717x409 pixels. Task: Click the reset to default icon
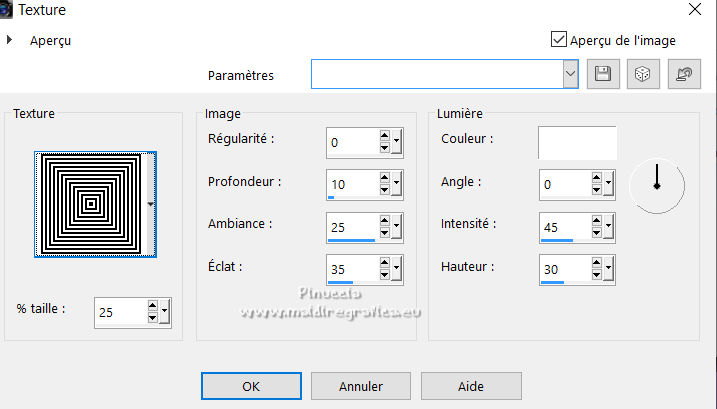pos(684,74)
